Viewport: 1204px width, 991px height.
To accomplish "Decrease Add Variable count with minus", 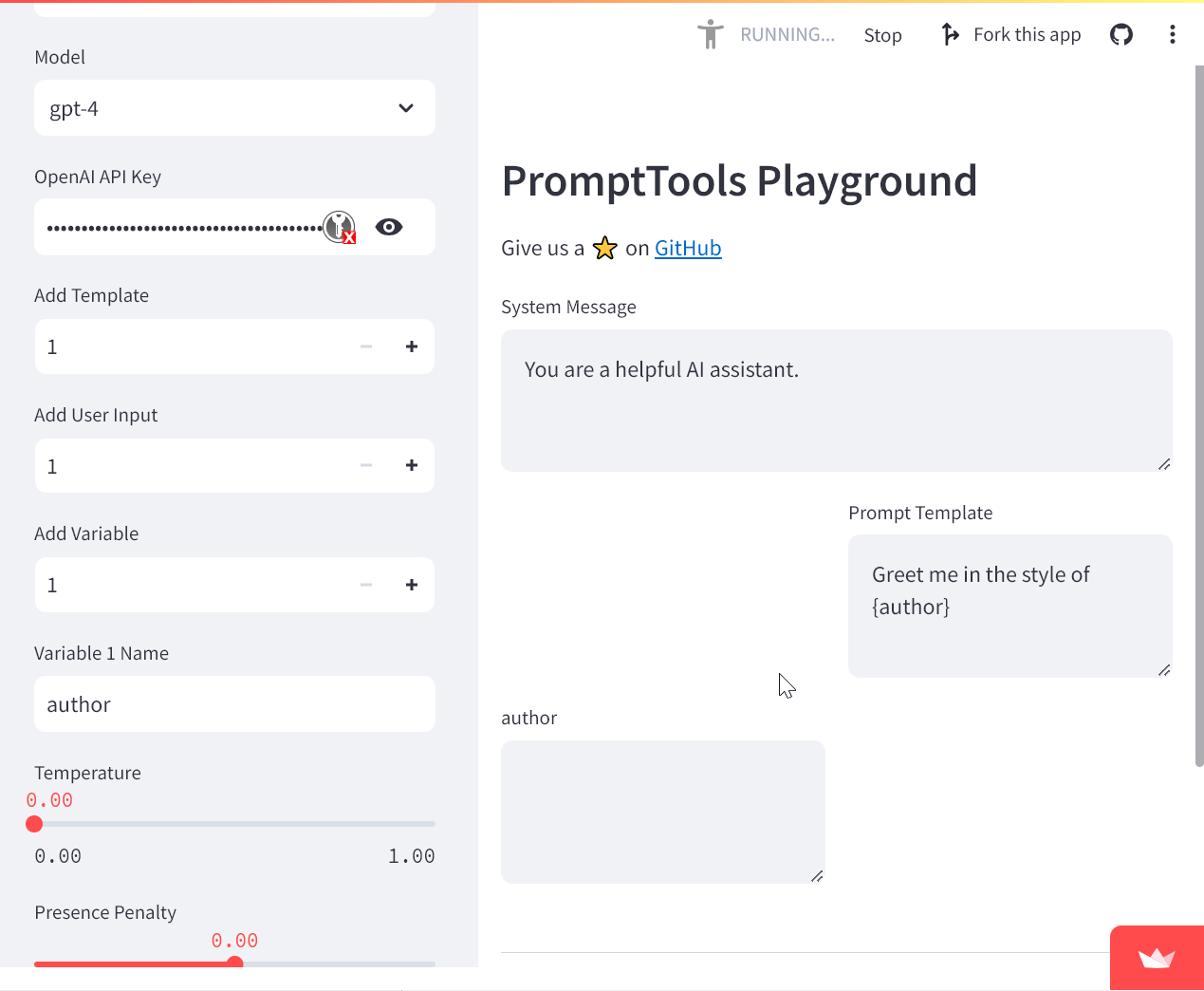I will 366,585.
